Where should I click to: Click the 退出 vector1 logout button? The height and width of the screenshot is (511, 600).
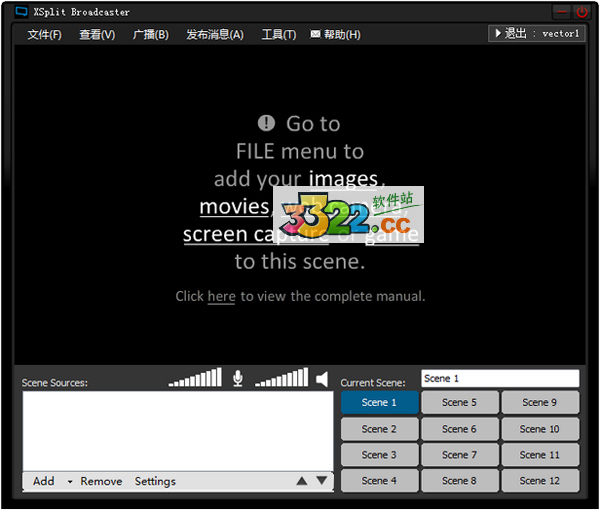point(536,34)
